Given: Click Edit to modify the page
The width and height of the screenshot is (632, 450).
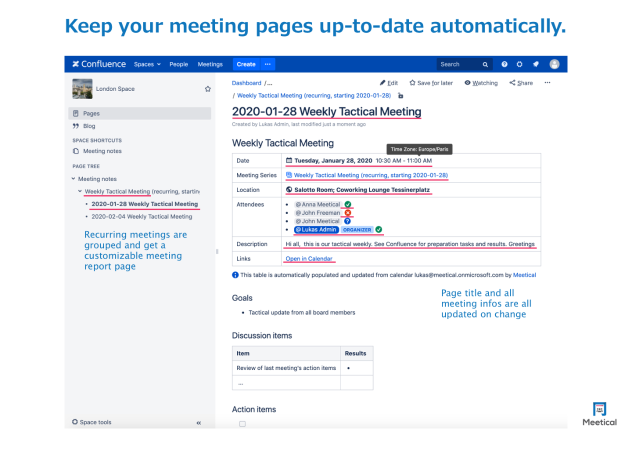Looking at the screenshot, I should pos(389,83).
